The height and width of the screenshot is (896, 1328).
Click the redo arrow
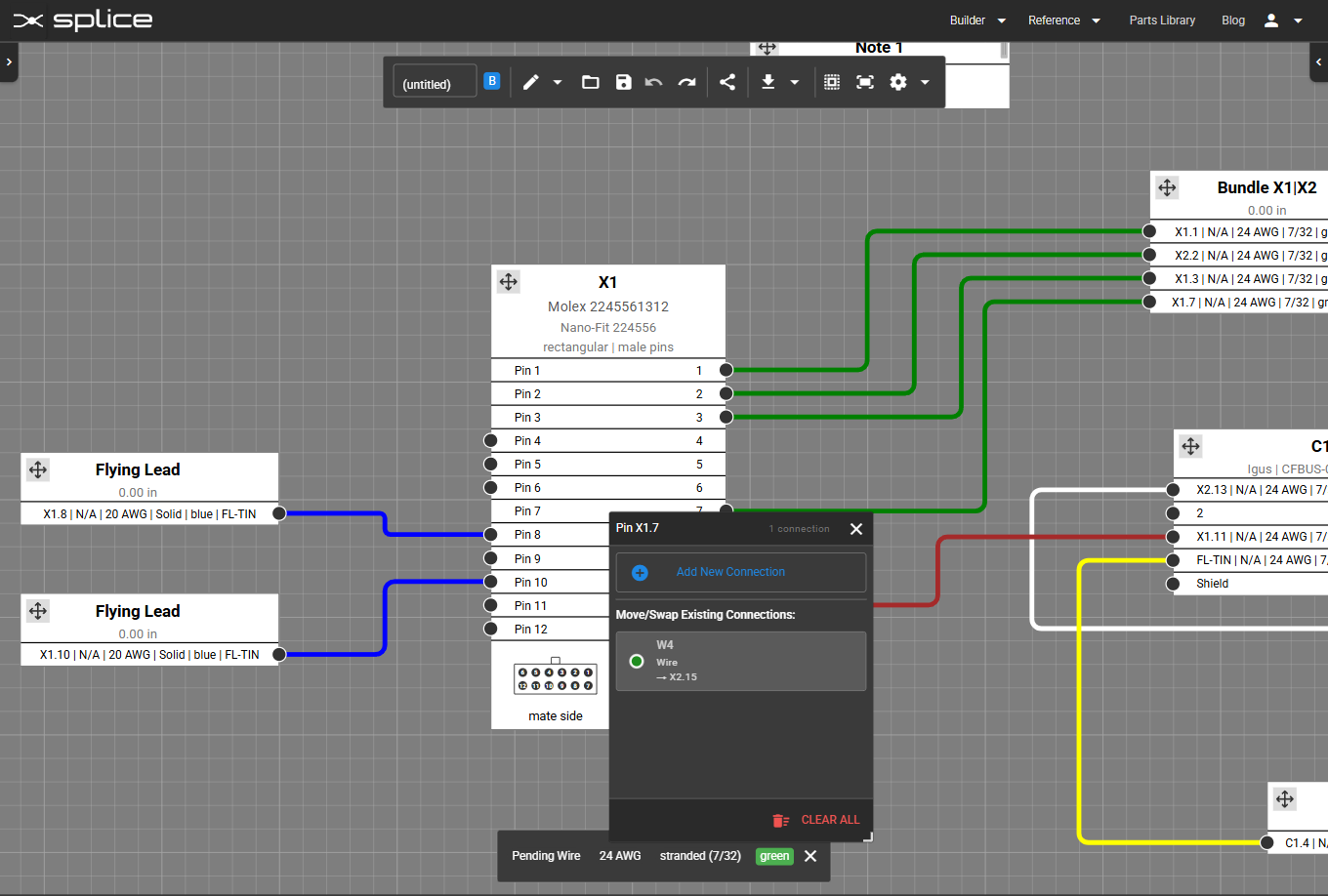click(687, 82)
